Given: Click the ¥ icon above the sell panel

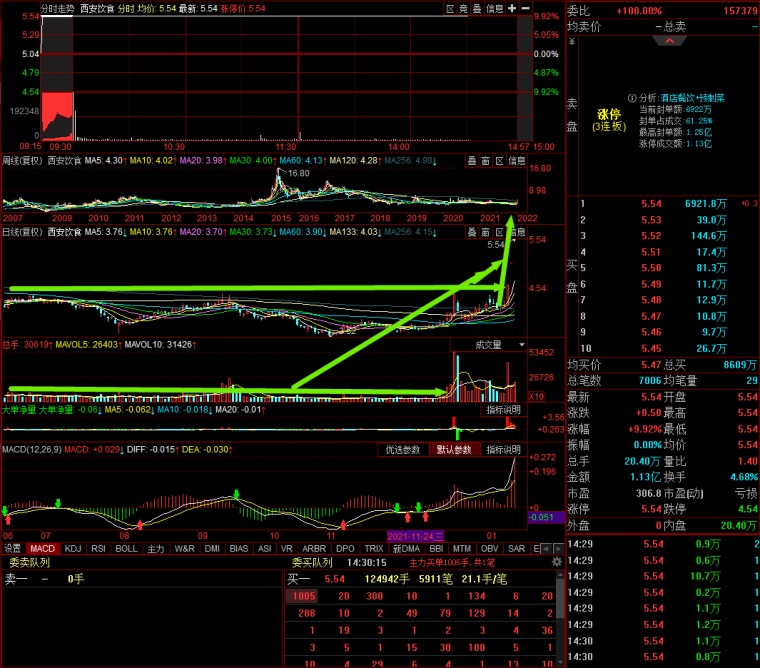Looking at the screenshot, I should tap(572, 43).
